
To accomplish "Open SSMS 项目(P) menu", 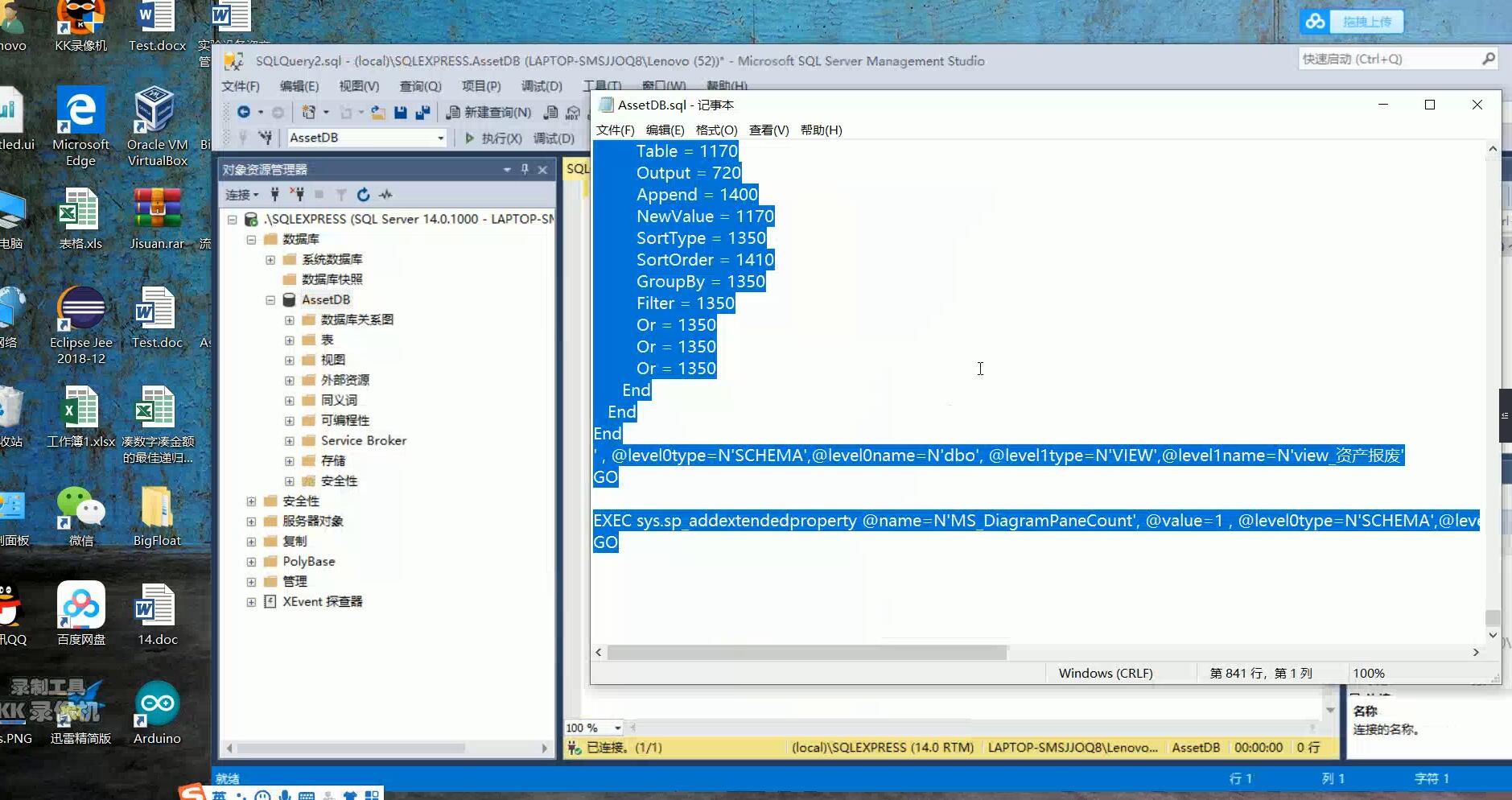I will (481, 86).
